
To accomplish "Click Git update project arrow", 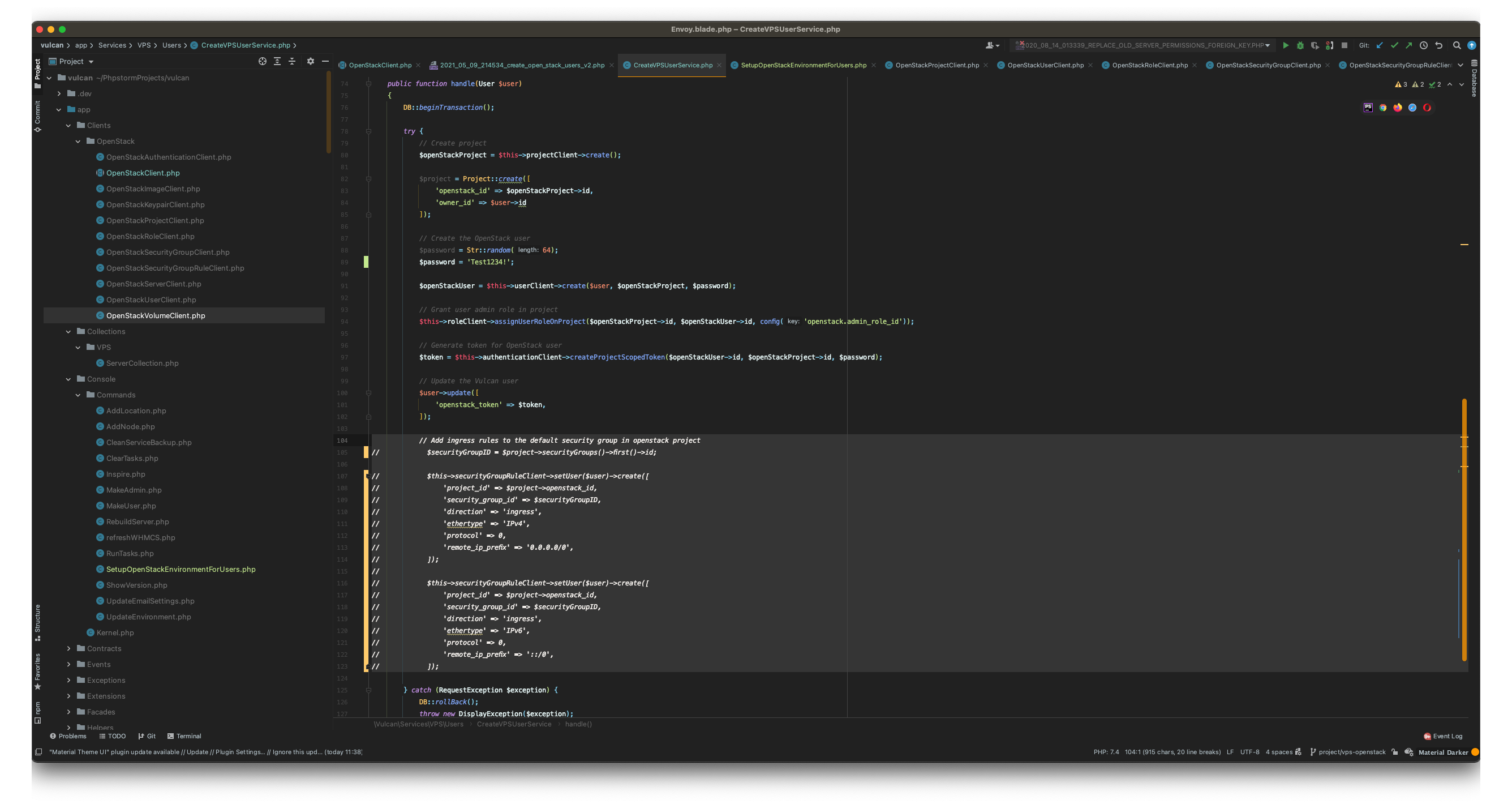I will 1380,45.
